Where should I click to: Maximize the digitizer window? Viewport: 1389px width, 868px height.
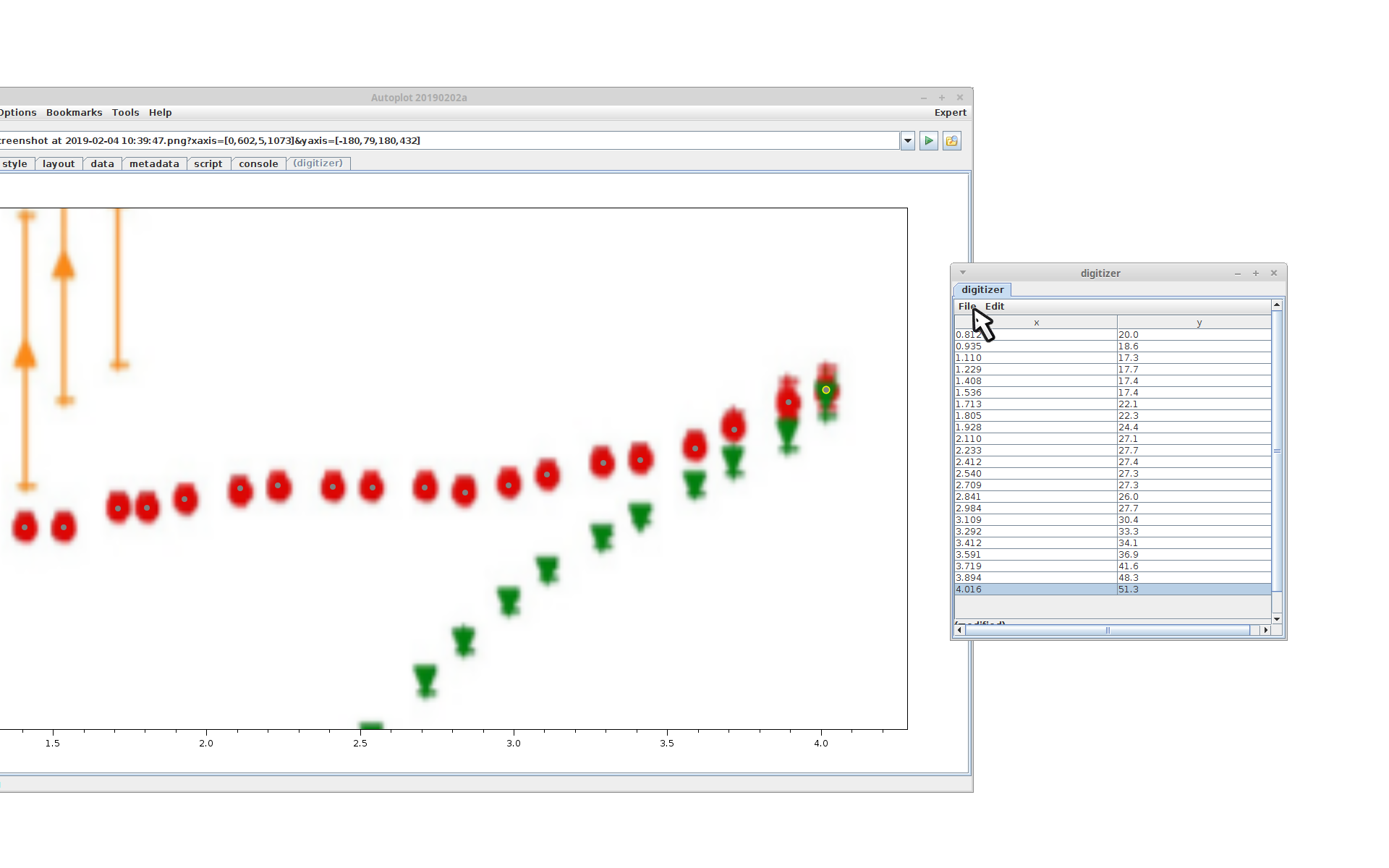tap(1256, 273)
